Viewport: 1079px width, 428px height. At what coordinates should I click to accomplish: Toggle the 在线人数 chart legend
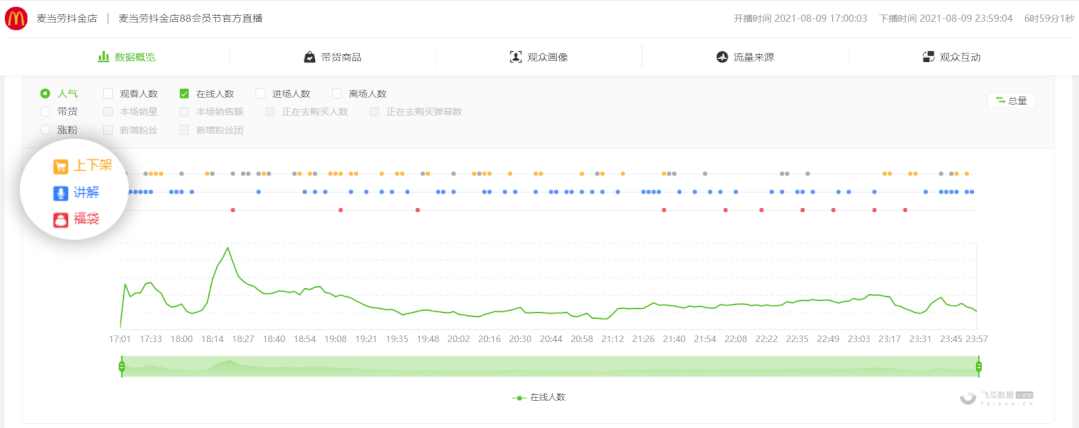(x=539, y=398)
